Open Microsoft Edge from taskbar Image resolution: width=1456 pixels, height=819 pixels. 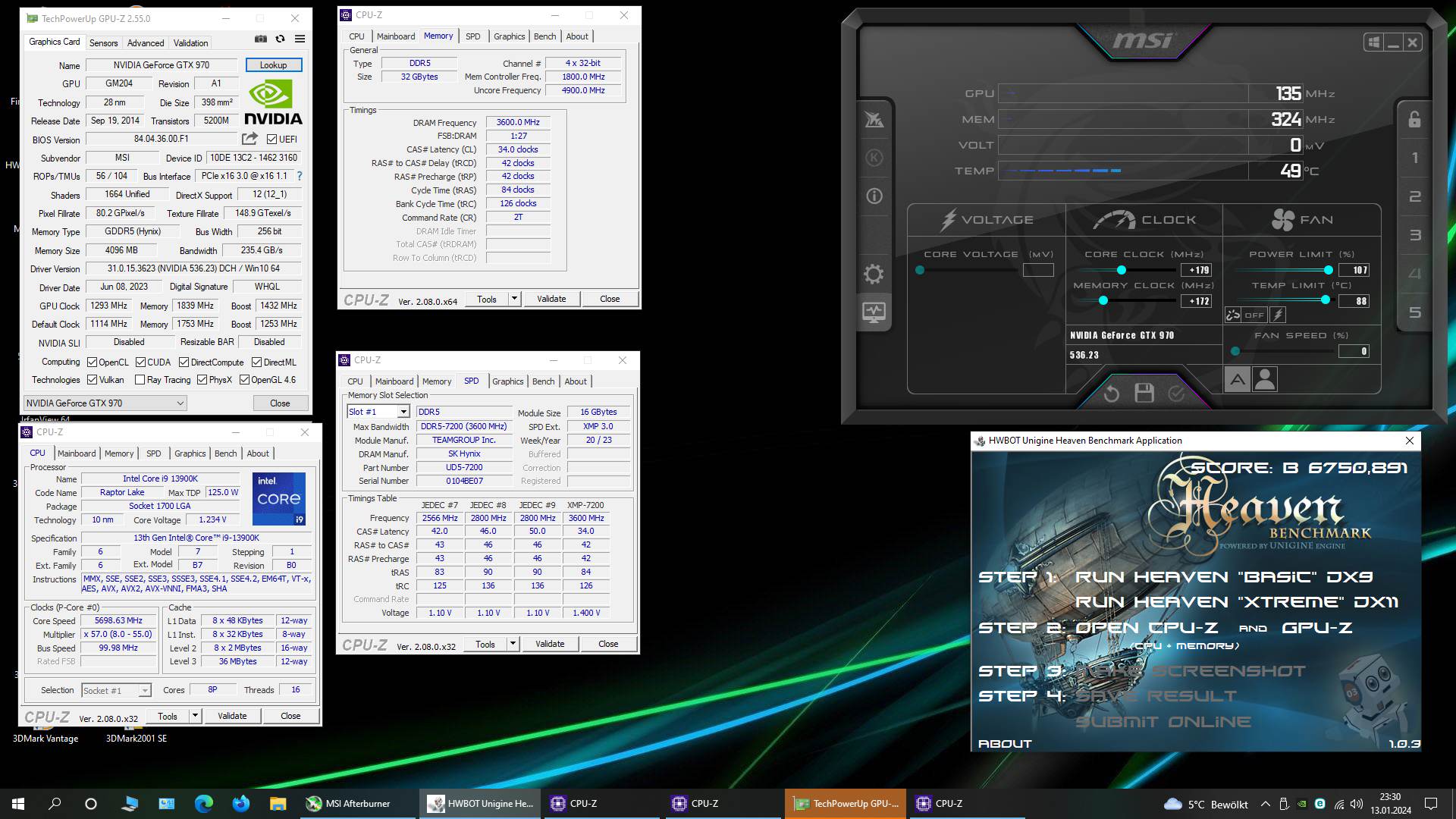204,804
